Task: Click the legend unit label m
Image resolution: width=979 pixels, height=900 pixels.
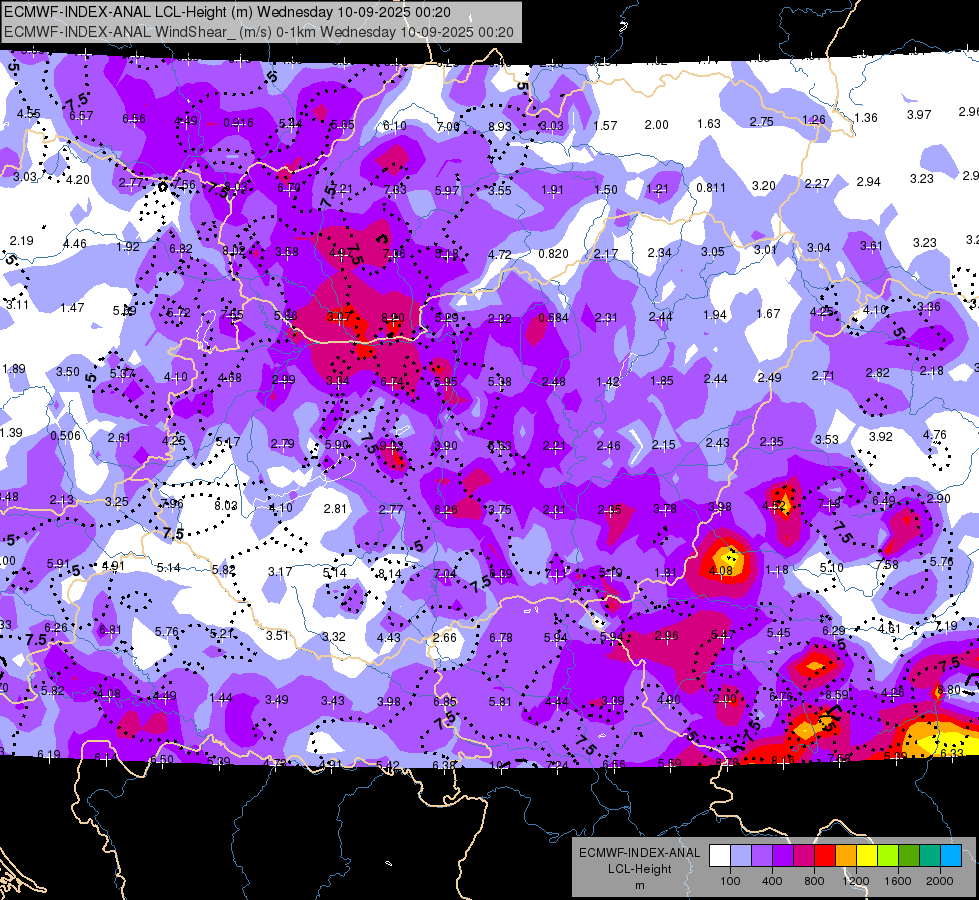Action: tap(639, 885)
